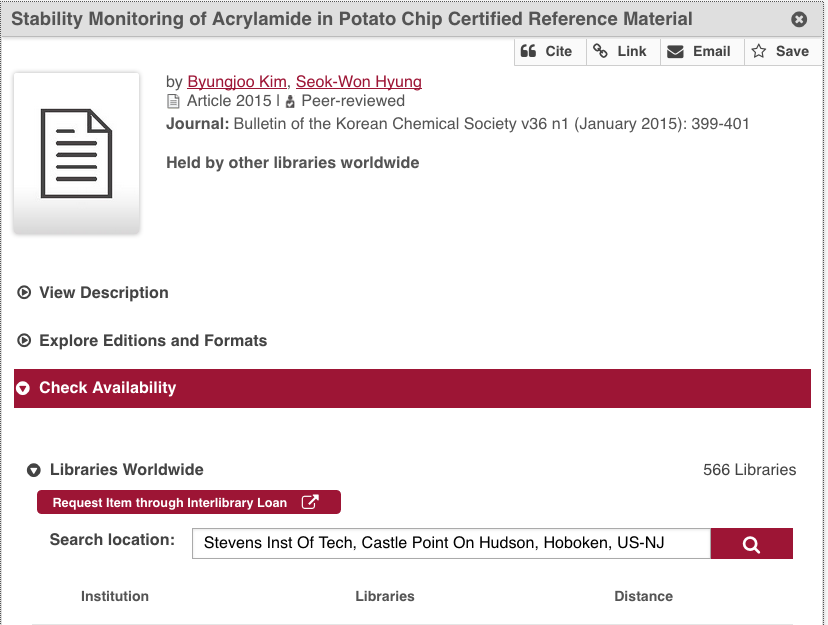Viewport: 828px width, 625px height.
Task: Click the article document thumbnail
Action: [x=77, y=153]
